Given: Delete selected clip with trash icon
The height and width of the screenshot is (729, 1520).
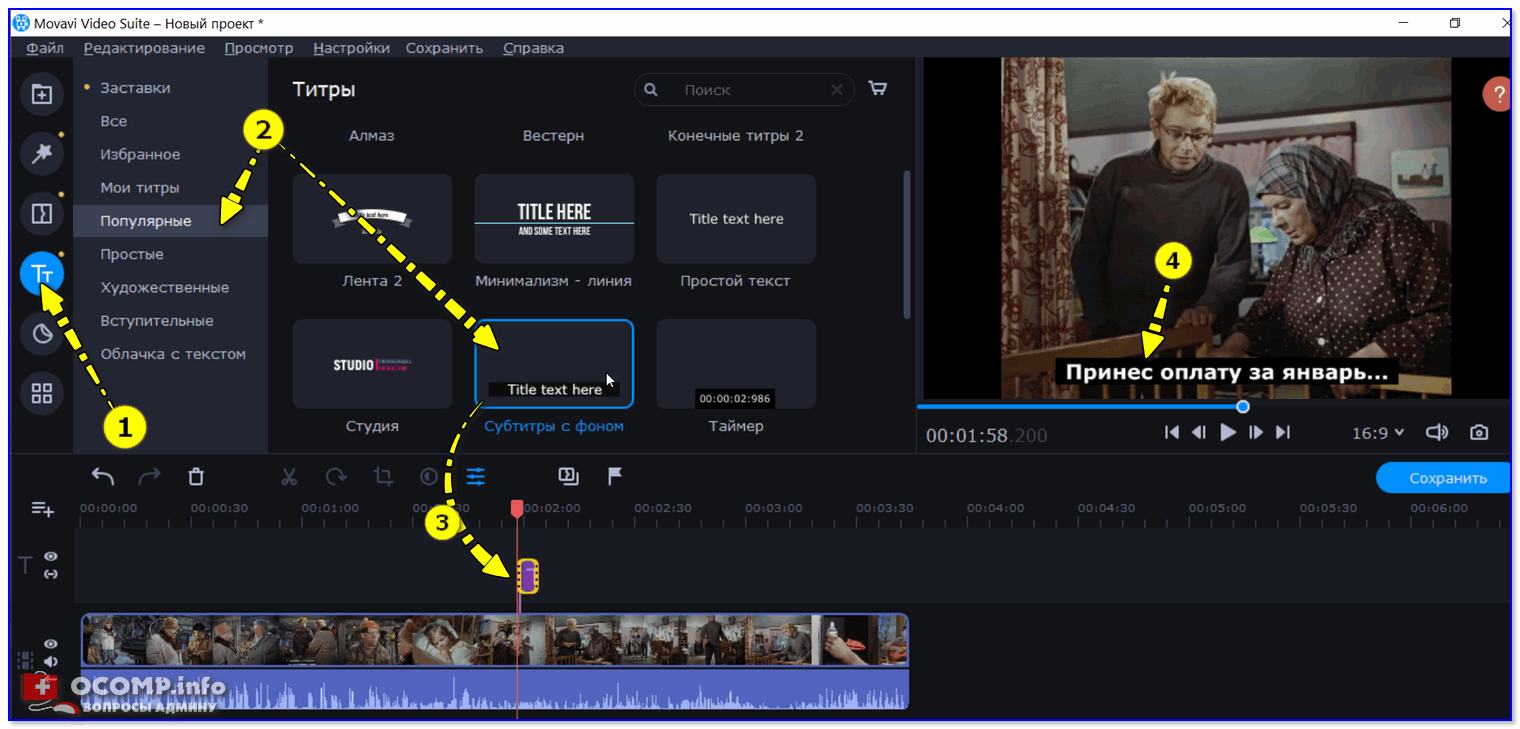Looking at the screenshot, I should tap(197, 477).
